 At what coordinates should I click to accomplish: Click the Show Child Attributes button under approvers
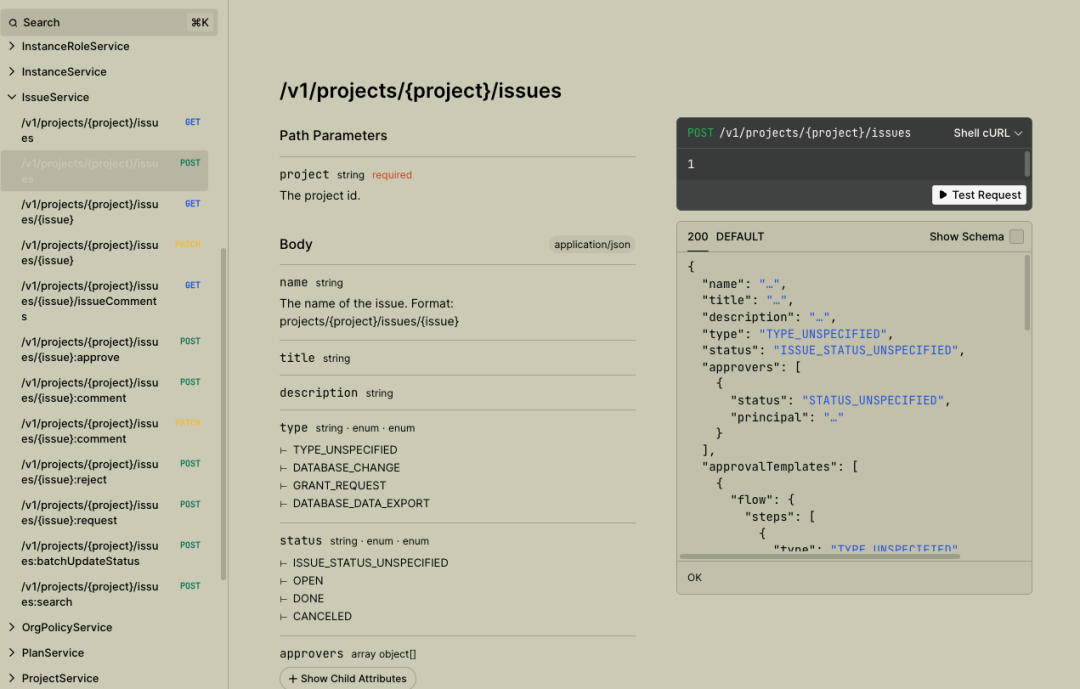(347, 677)
